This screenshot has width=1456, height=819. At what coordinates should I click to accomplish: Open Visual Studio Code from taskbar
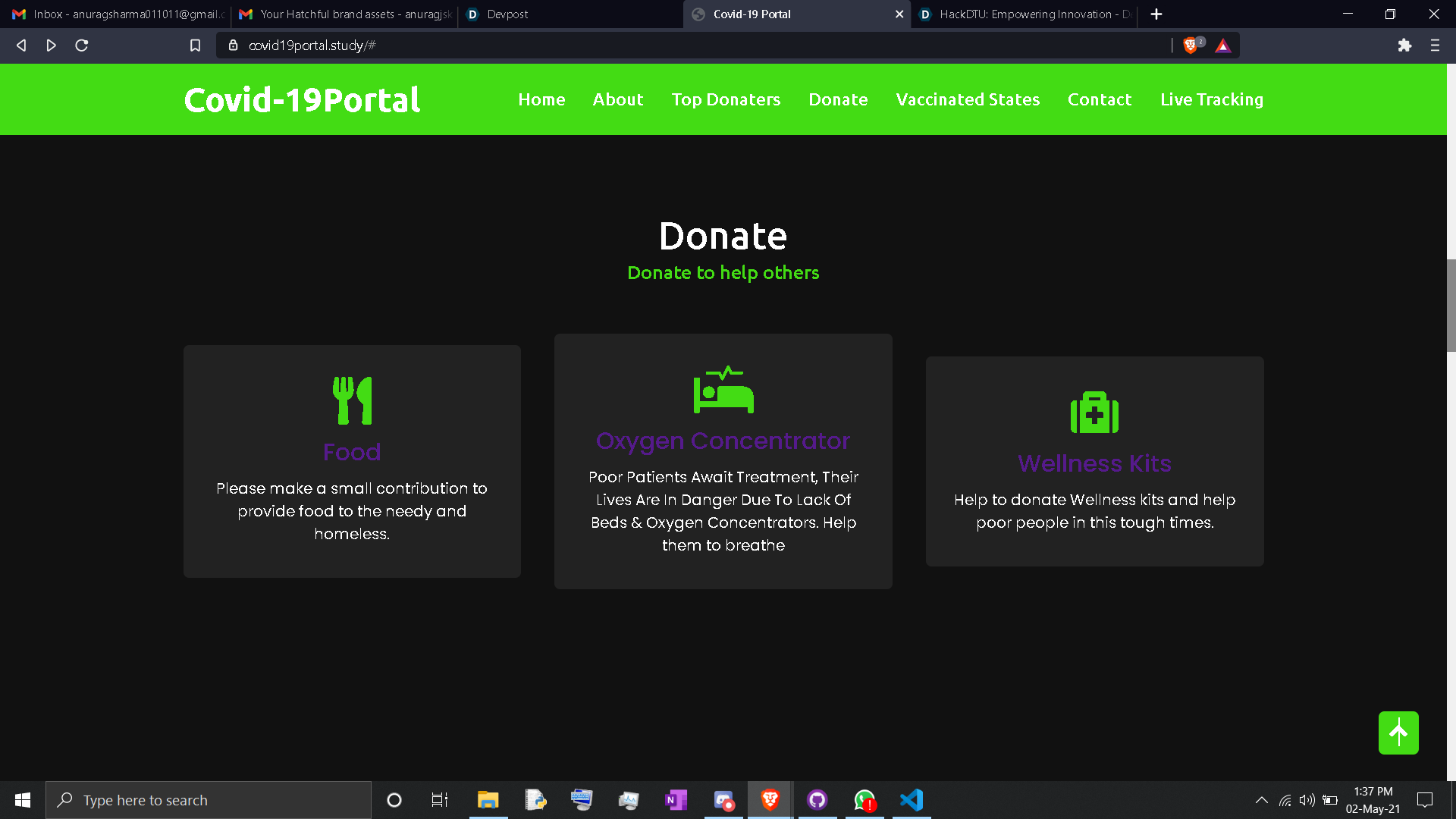[912, 800]
